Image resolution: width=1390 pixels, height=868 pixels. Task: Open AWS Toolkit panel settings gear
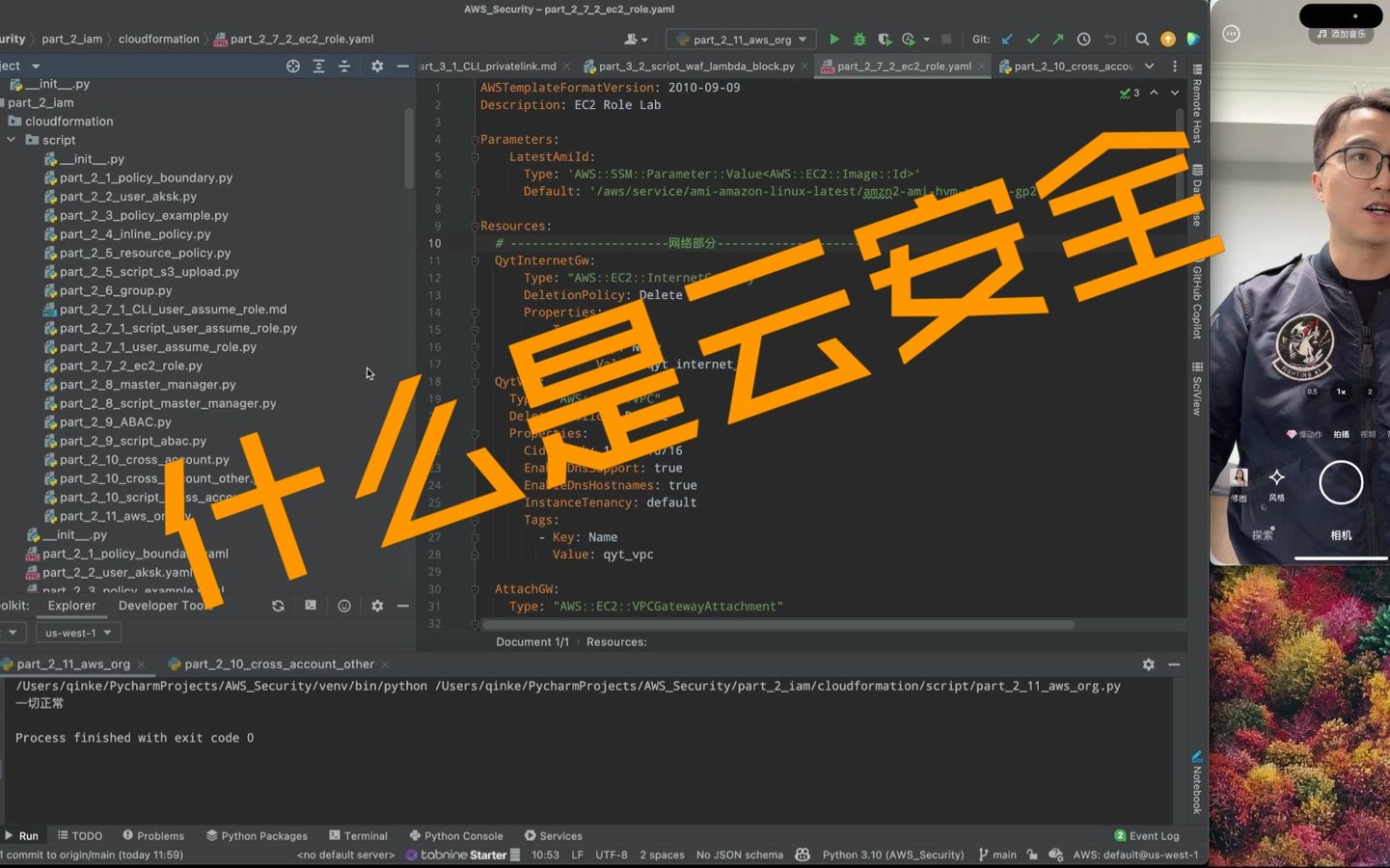(377, 606)
